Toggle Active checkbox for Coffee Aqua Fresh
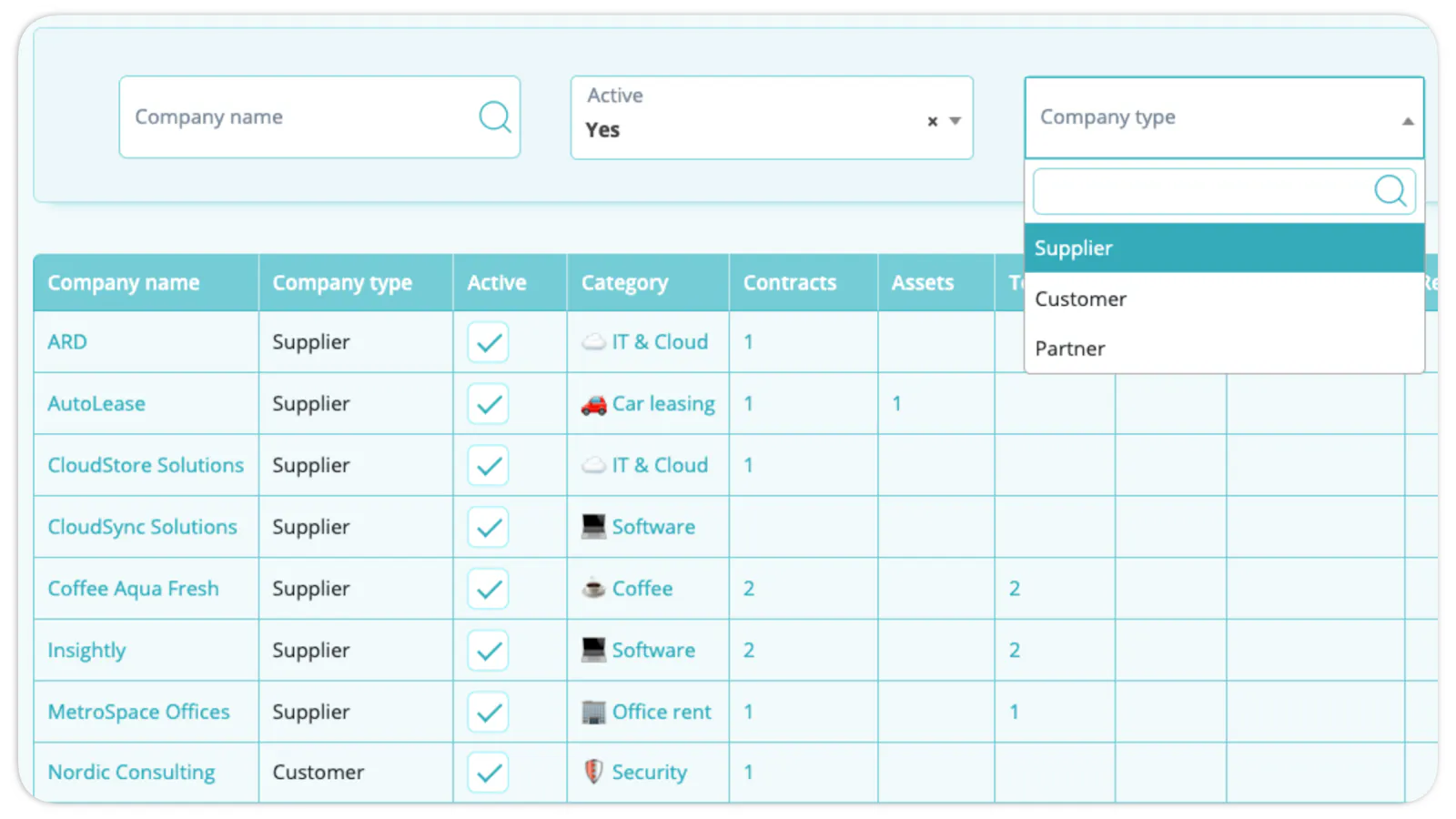Image resolution: width=1456 pixels, height=819 pixels. coord(489,589)
